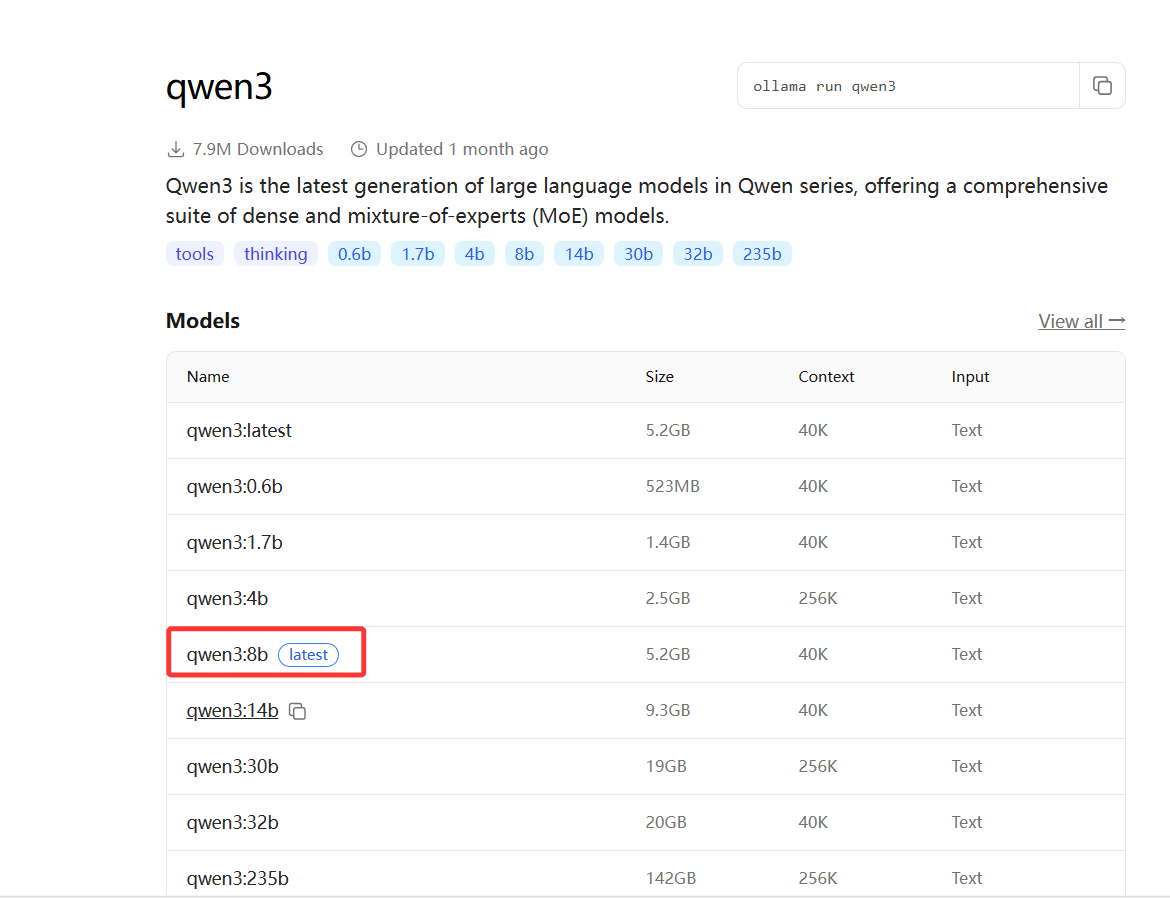Click the 256K context in qwen3:4b row
This screenshot has height=898, width=1170.
click(x=818, y=599)
